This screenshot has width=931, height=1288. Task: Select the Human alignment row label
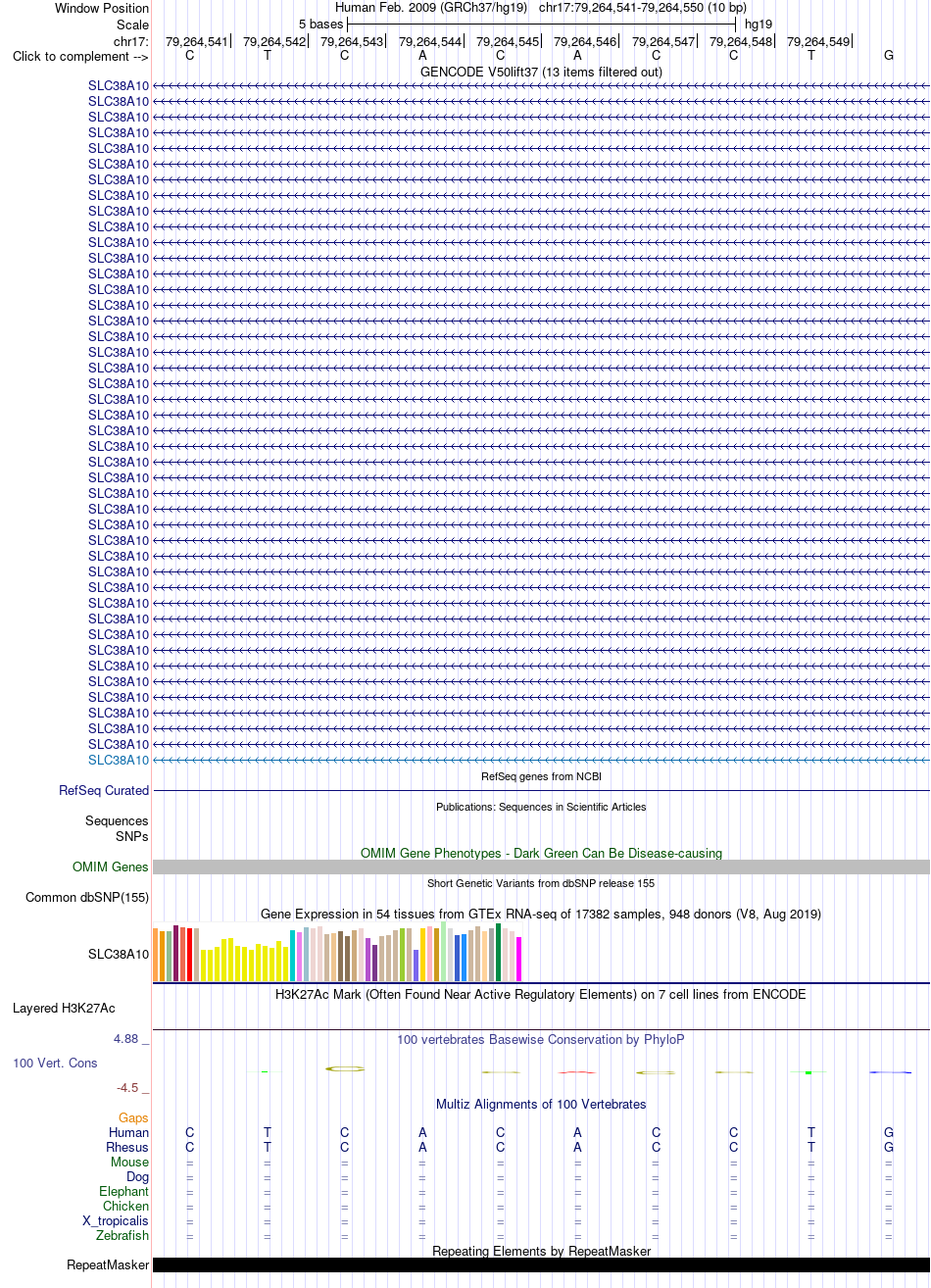129,1132
